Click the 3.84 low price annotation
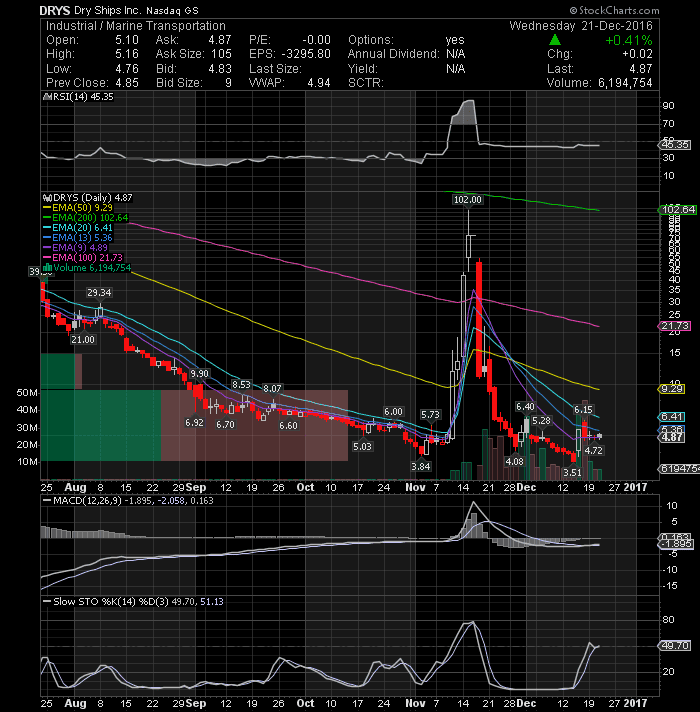The image size is (700, 712). (x=420, y=466)
